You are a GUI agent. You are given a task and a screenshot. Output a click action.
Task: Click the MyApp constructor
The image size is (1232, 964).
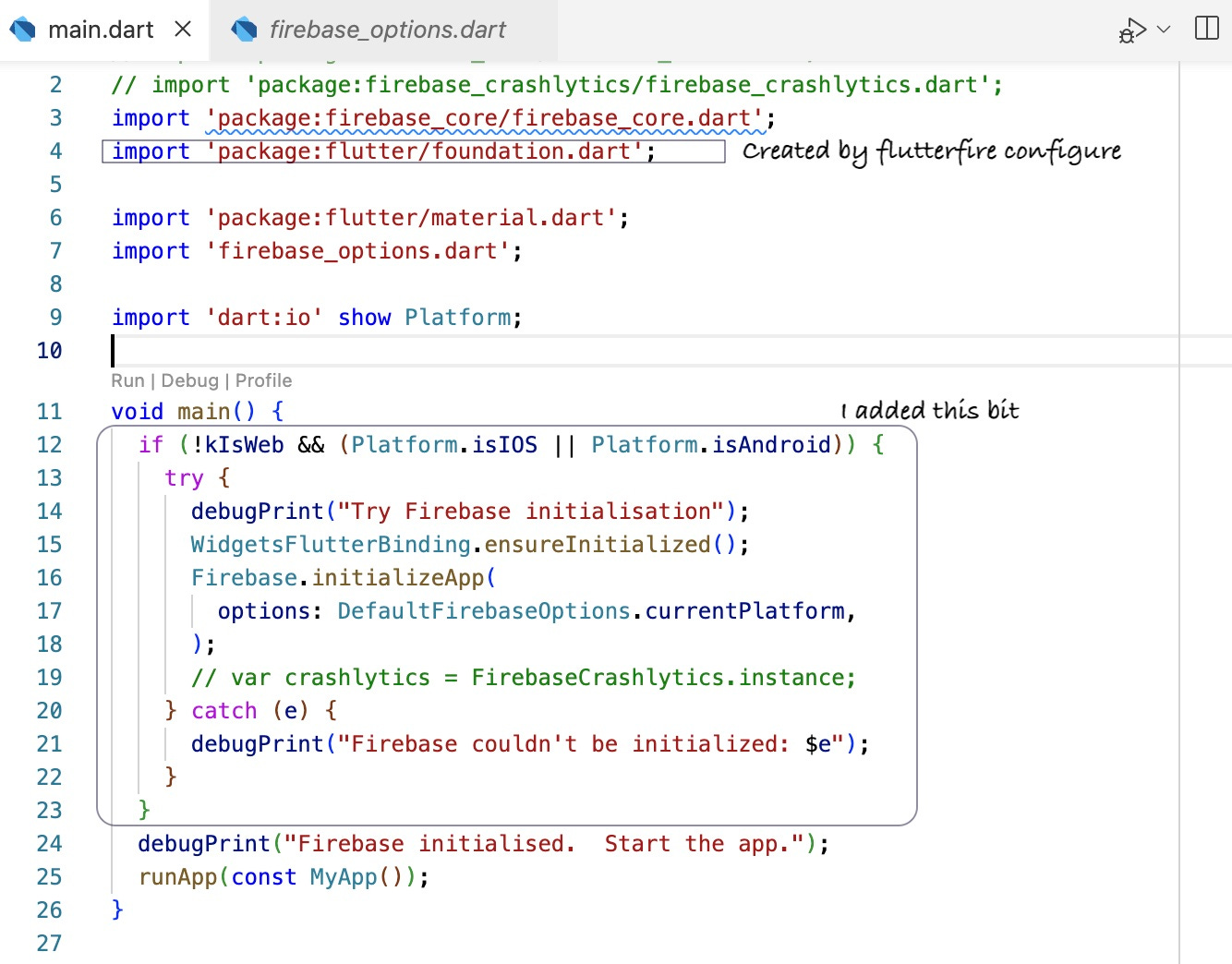pyautogui.click(x=344, y=877)
